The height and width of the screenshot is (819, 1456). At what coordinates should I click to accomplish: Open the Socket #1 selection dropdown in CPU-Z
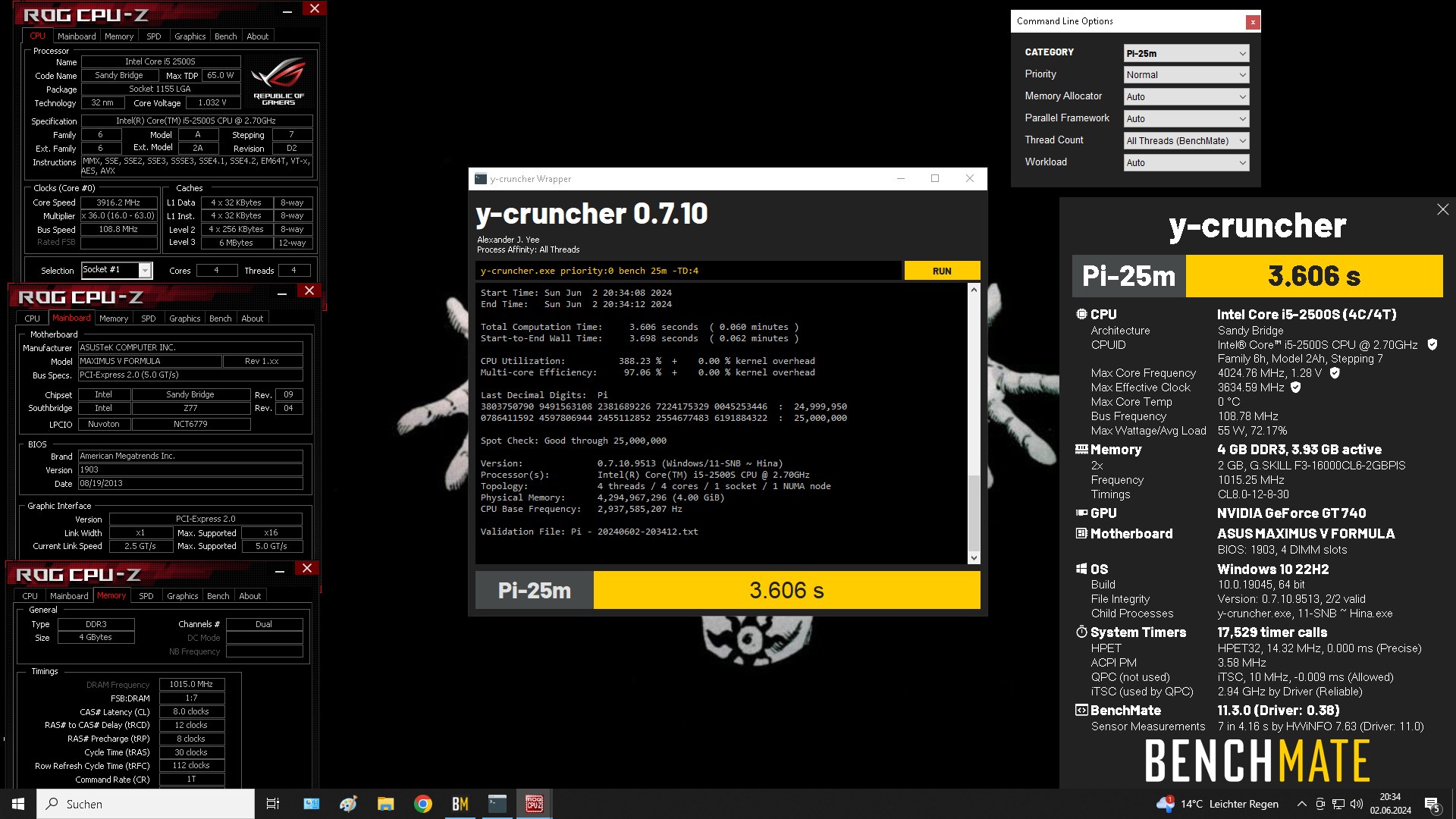(x=117, y=270)
